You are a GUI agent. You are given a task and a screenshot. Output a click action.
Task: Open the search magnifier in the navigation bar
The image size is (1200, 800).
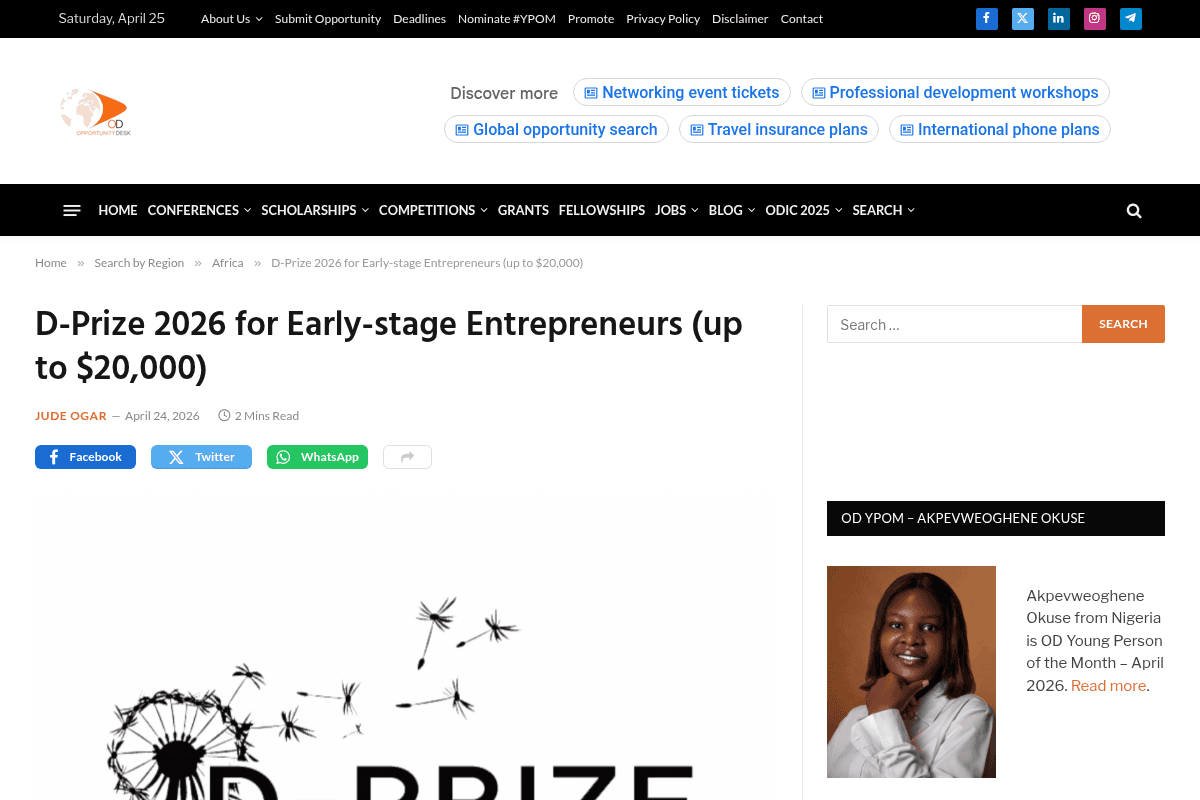(x=1133, y=210)
